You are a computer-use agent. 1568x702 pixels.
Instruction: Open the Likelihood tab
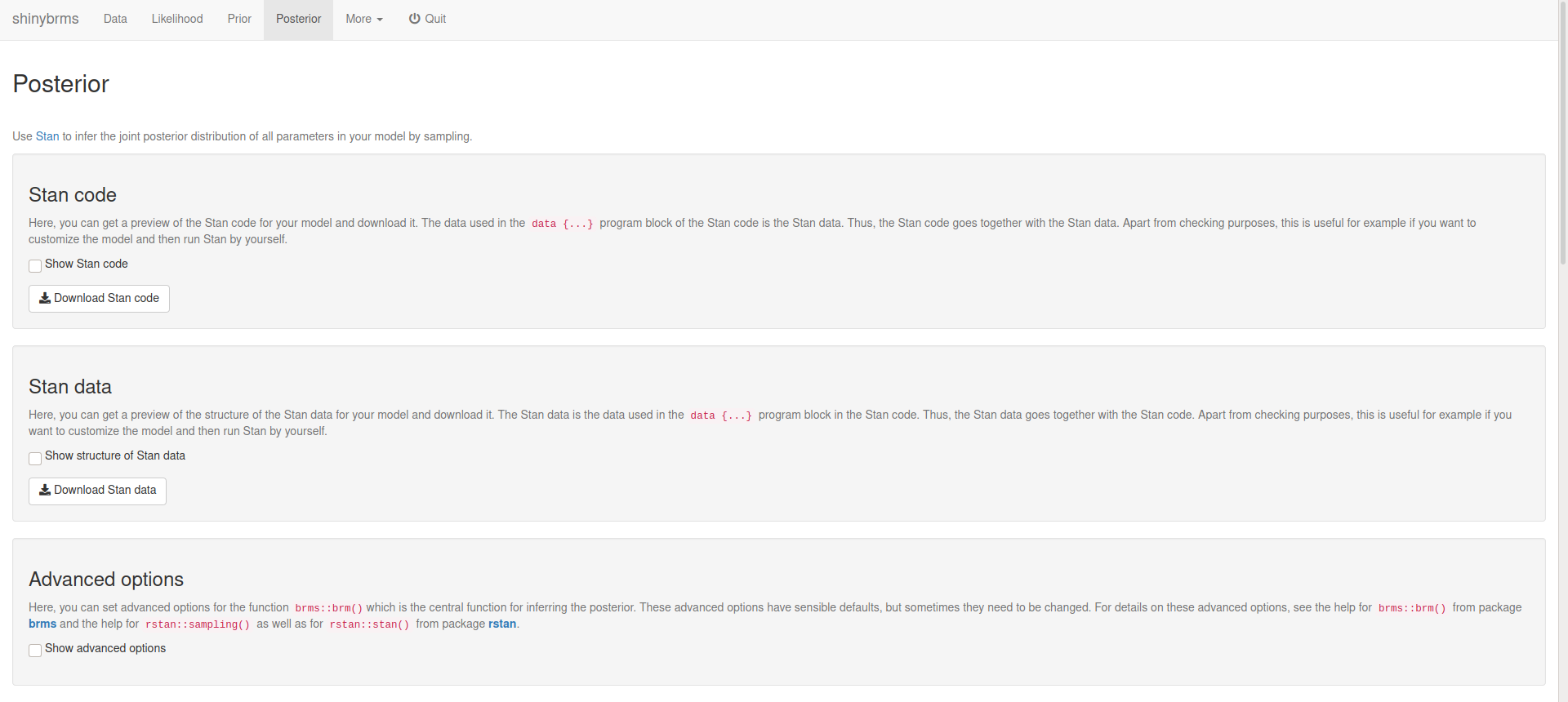click(x=177, y=19)
